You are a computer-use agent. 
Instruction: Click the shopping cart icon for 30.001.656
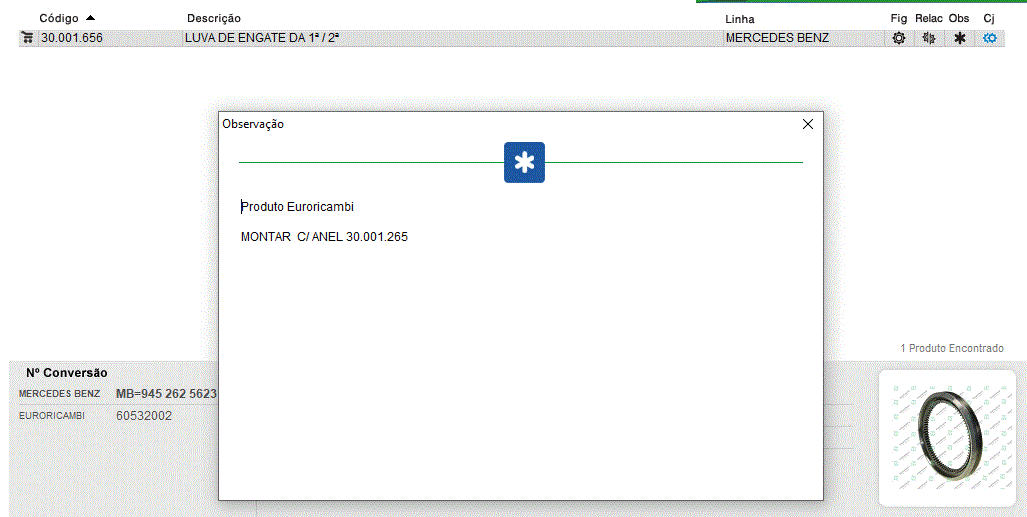pyautogui.click(x=27, y=38)
